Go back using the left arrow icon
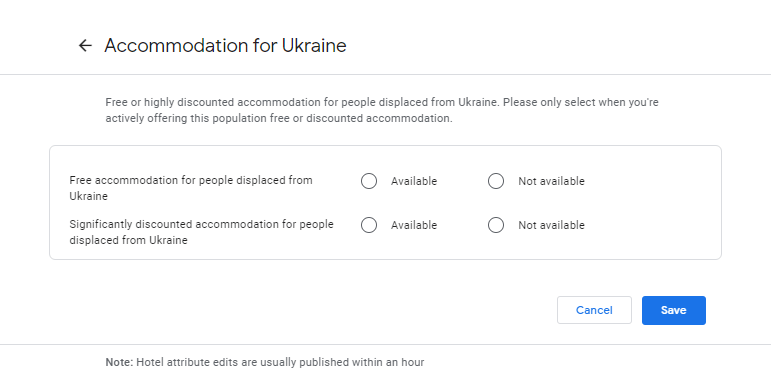 [x=85, y=46]
